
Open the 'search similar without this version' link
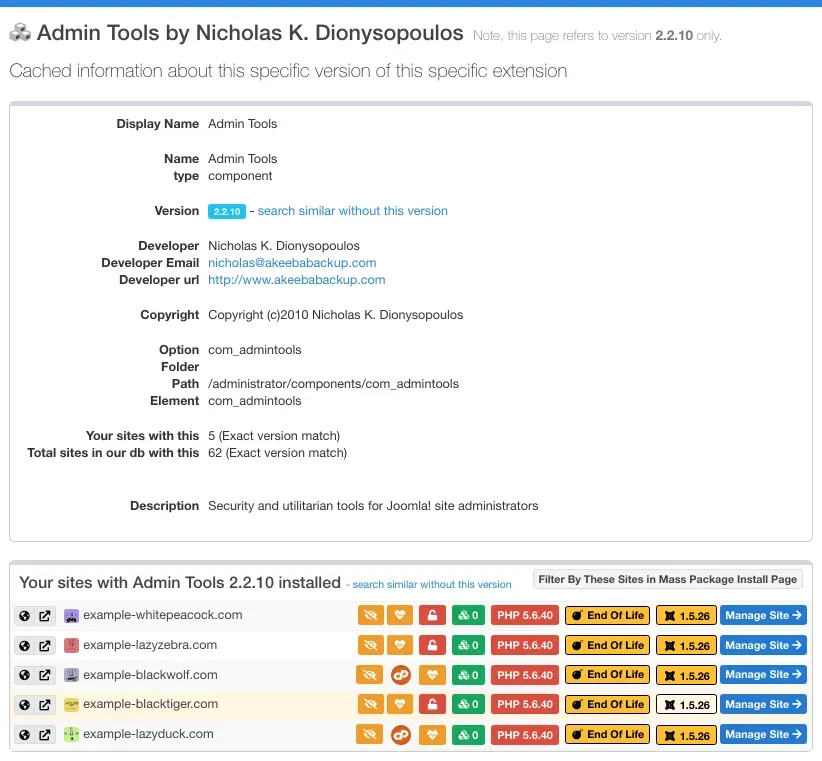click(352, 211)
